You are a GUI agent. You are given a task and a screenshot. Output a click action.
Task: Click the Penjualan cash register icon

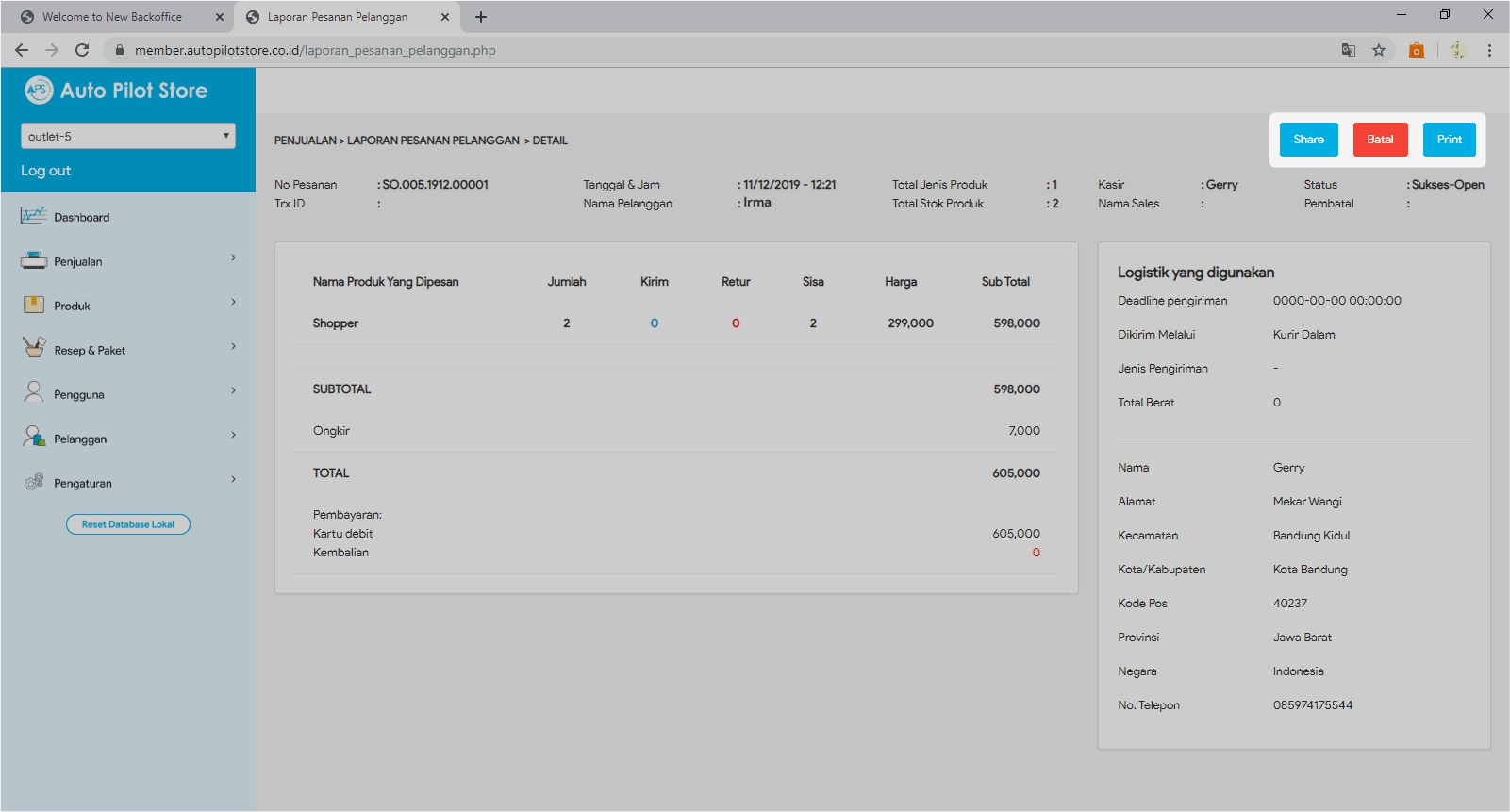pyautogui.click(x=33, y=260)
